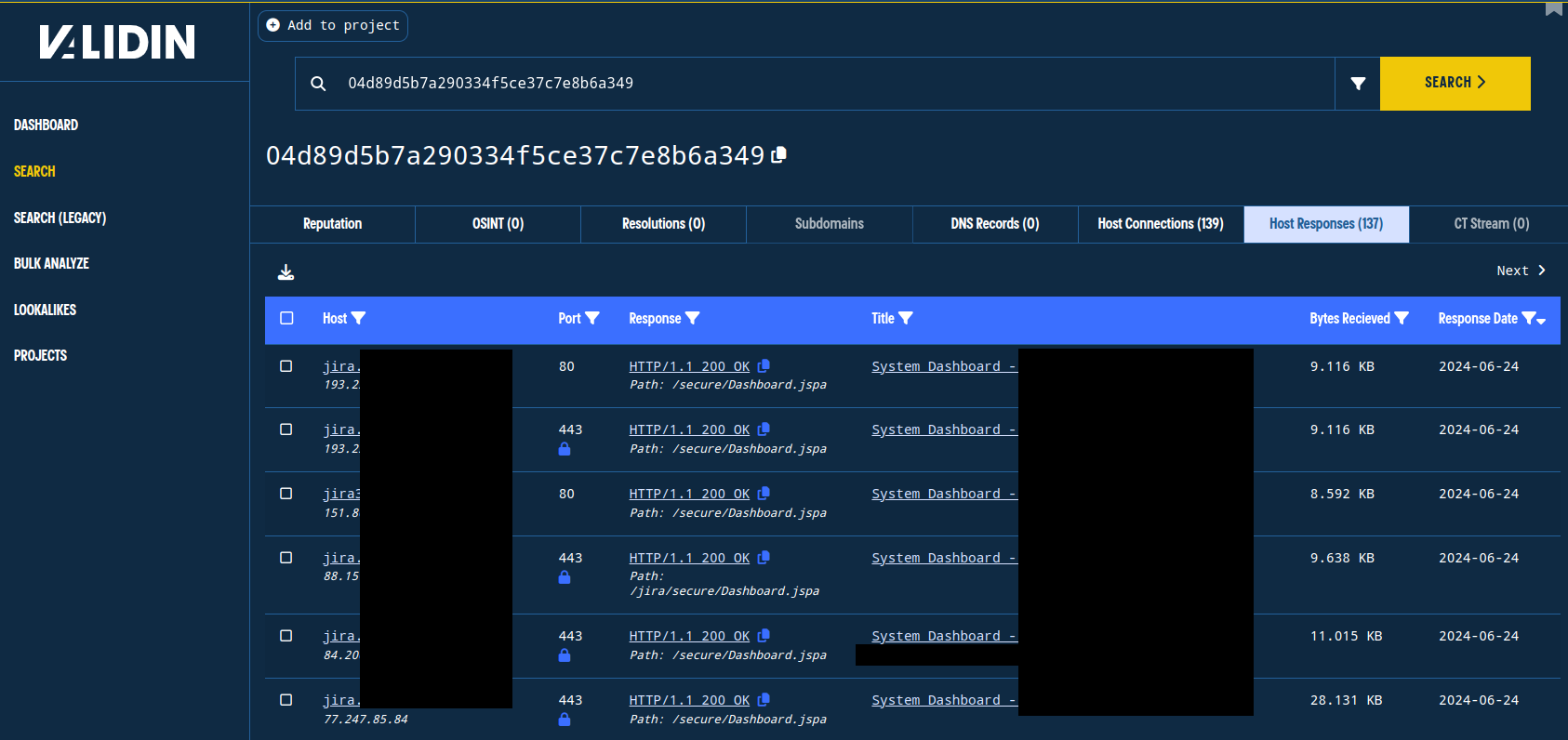The width and height of the screenshot is (1568, 740).
Task: Copy the hash heading to clipboard
Action: [x=779, y=154]
